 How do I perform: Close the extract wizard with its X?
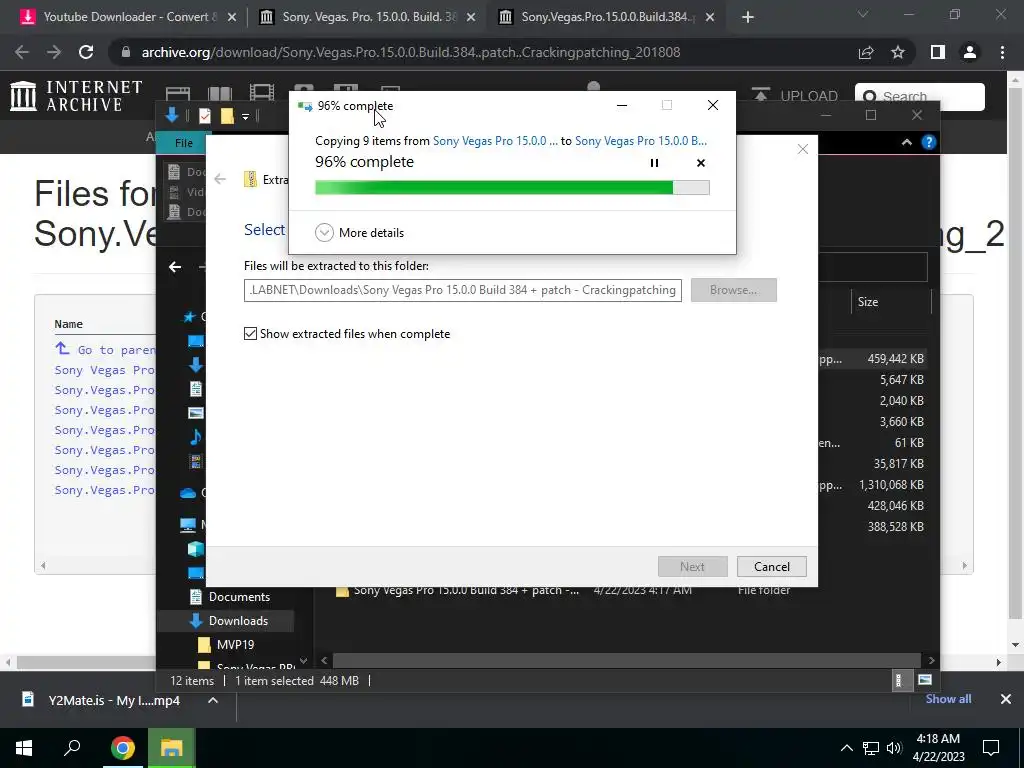pyautogui.click(x=803, y=150)
